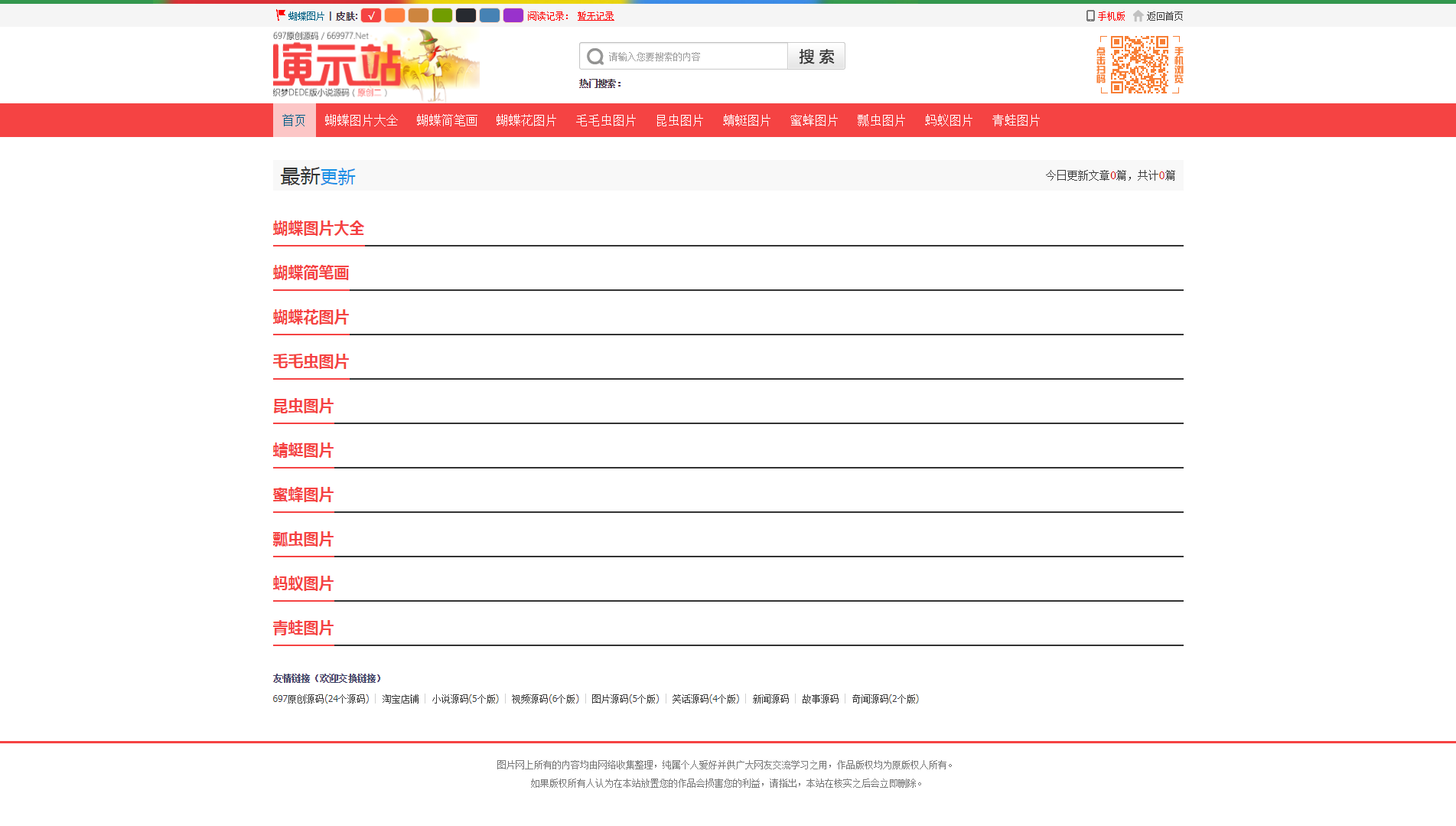Select the purple skin color swatch
The height and width of the screenshot is (826, 1456).
(513, 15)
